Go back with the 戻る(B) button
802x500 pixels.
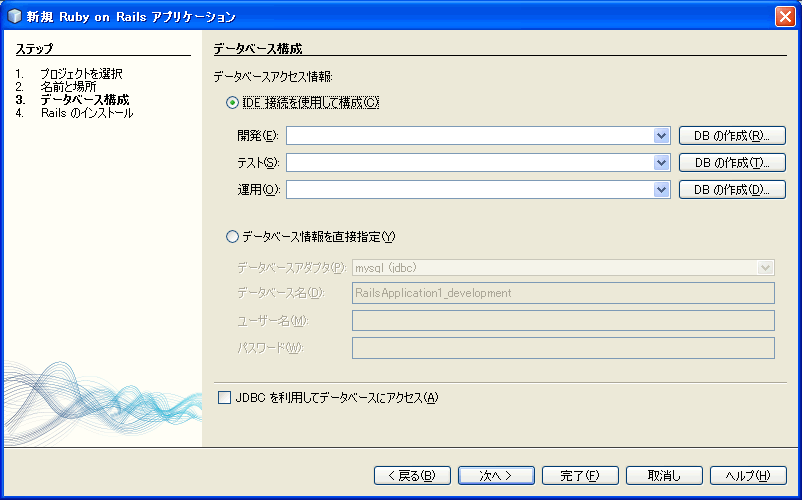pos(412,475)
